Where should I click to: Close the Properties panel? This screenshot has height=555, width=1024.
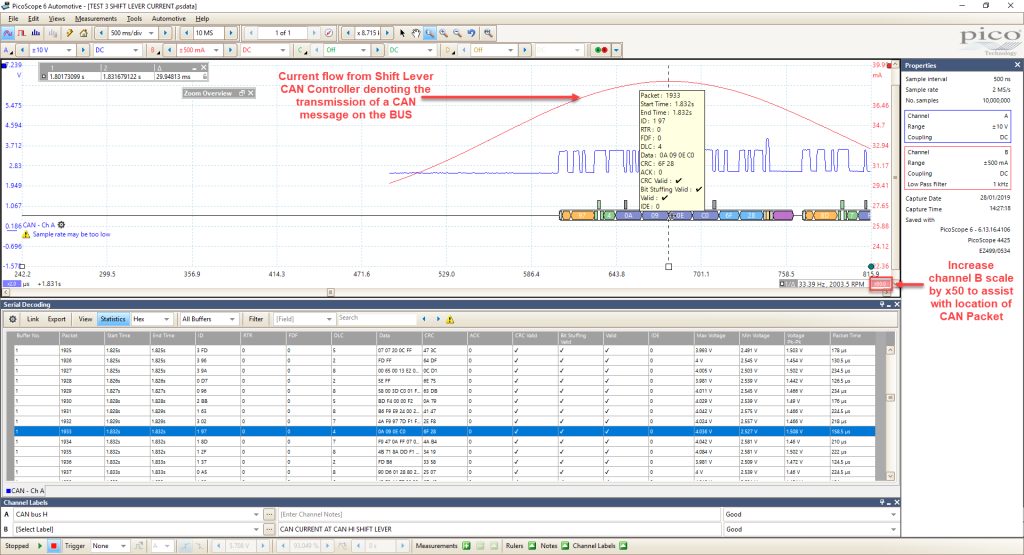[1017, 65]
